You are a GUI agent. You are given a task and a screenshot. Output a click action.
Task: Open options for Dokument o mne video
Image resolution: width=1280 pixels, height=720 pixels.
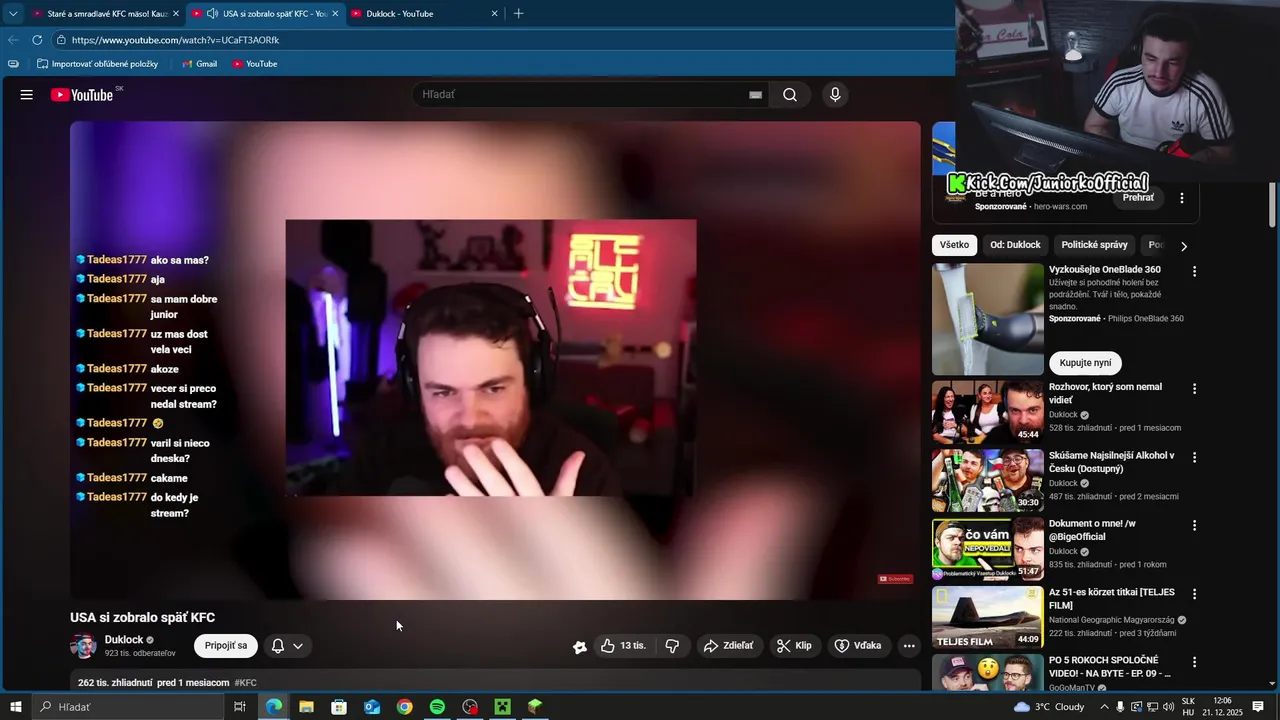(x=1194, y=525)
